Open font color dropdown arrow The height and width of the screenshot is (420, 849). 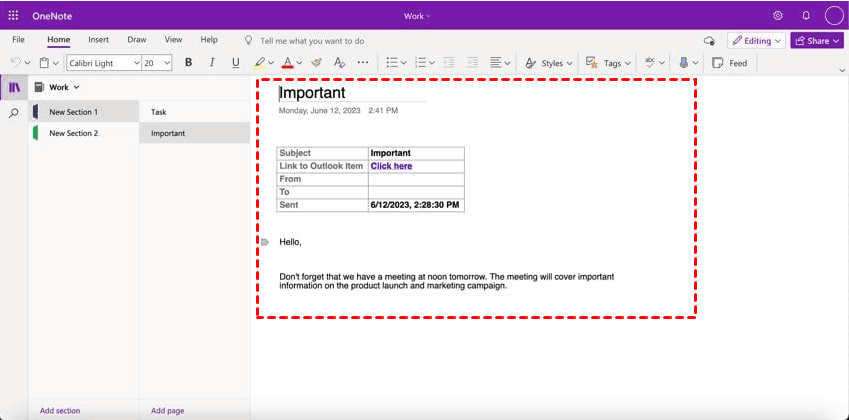[299, 63]
